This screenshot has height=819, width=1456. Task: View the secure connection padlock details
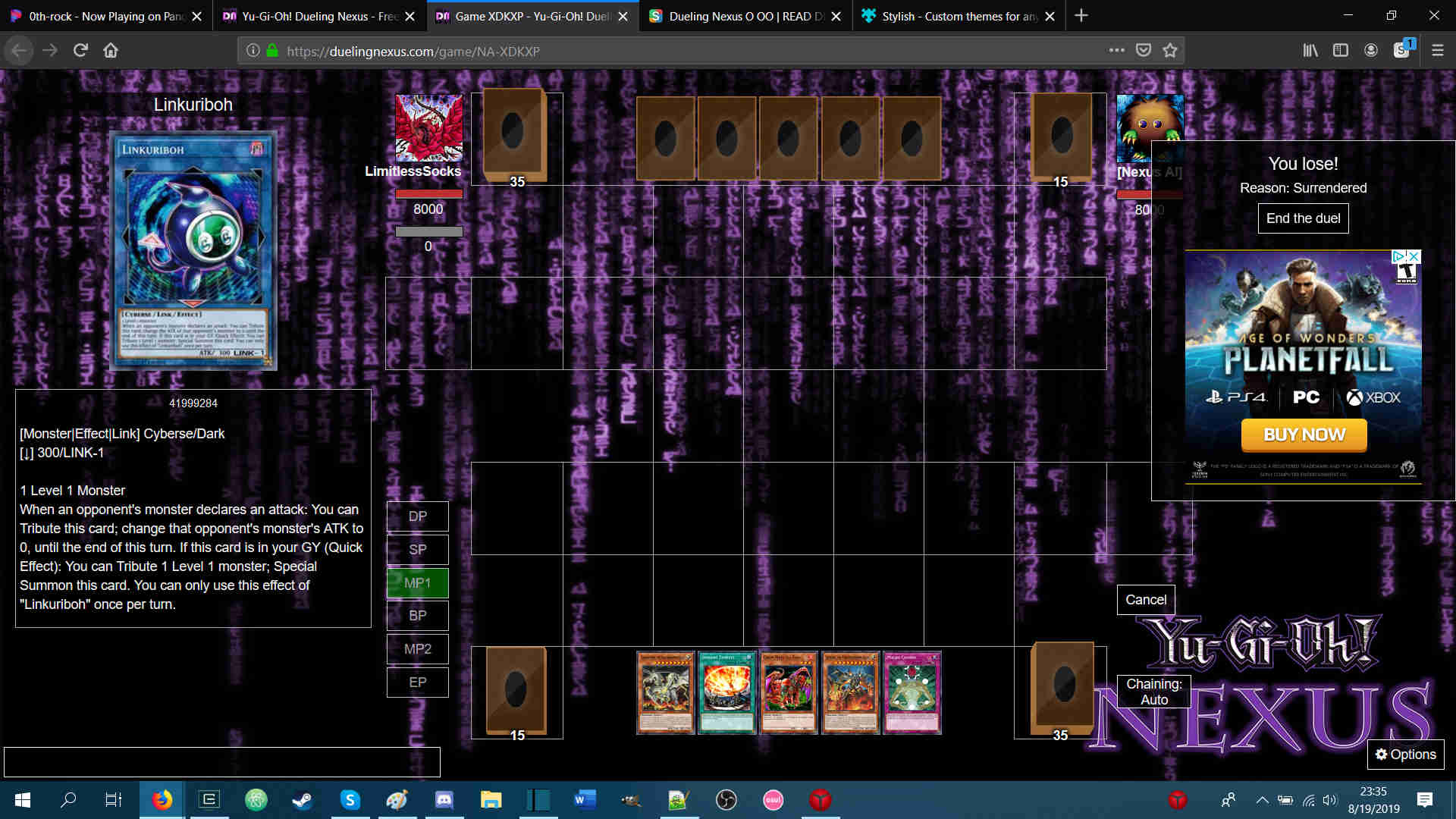272,51
